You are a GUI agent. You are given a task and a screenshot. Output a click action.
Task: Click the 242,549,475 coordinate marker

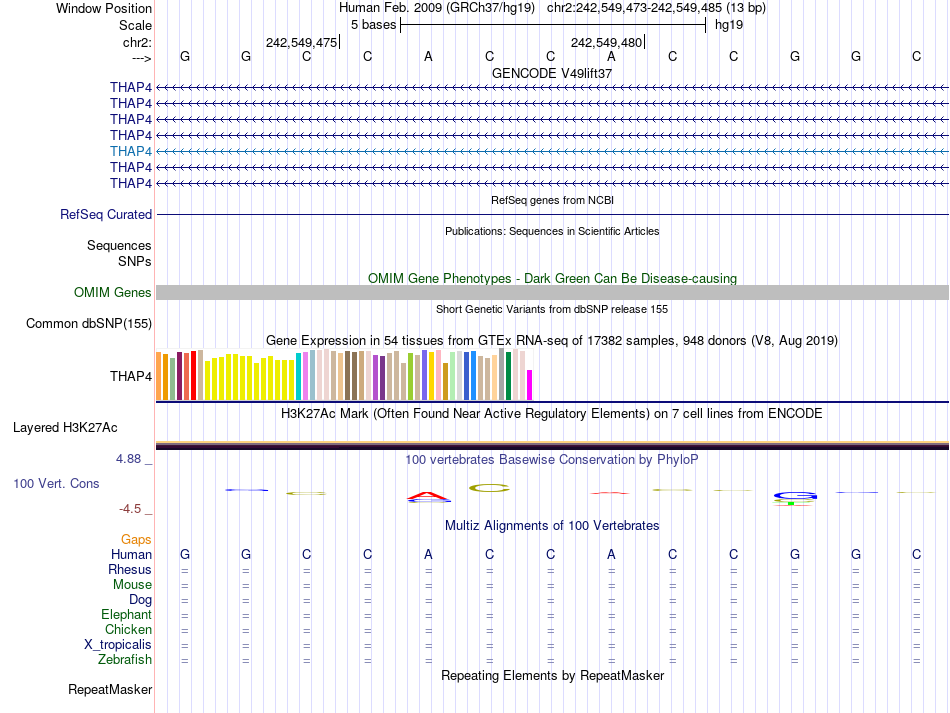[x=301, y=42]
